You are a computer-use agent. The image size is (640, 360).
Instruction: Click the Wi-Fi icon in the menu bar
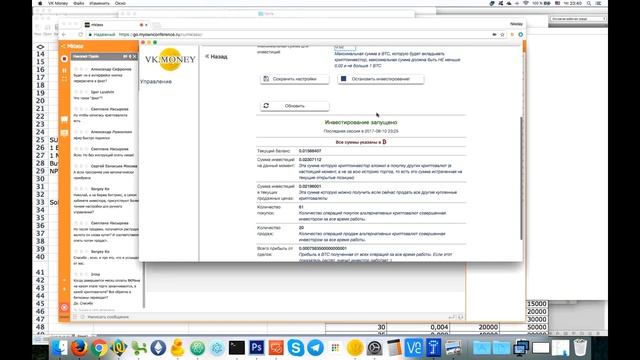click(526, 3)
